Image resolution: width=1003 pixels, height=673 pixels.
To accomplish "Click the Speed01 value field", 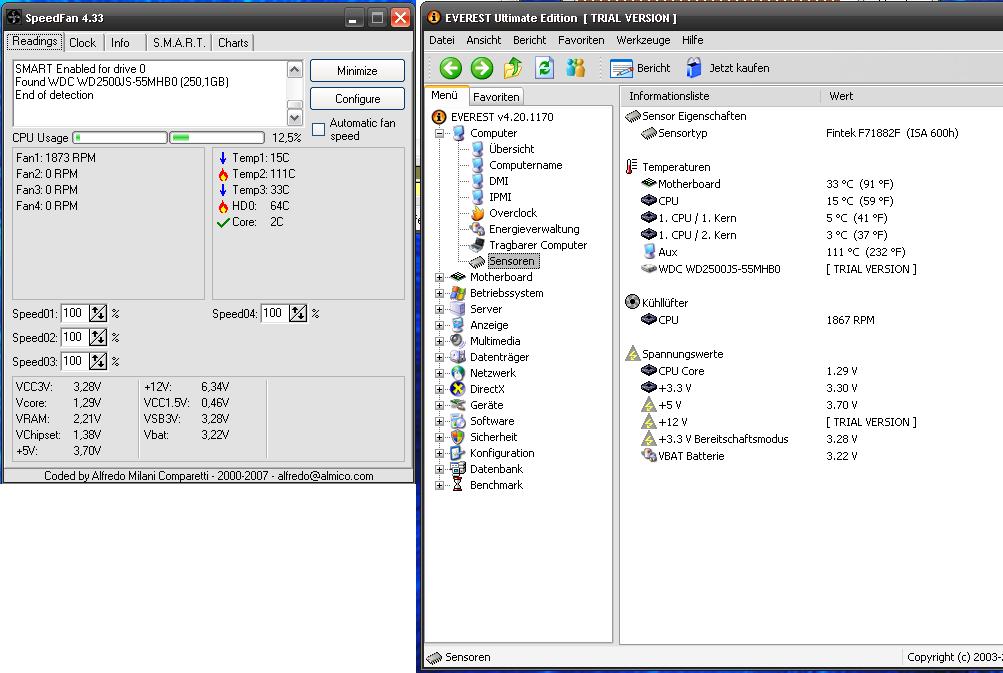I will pos(74,313).
